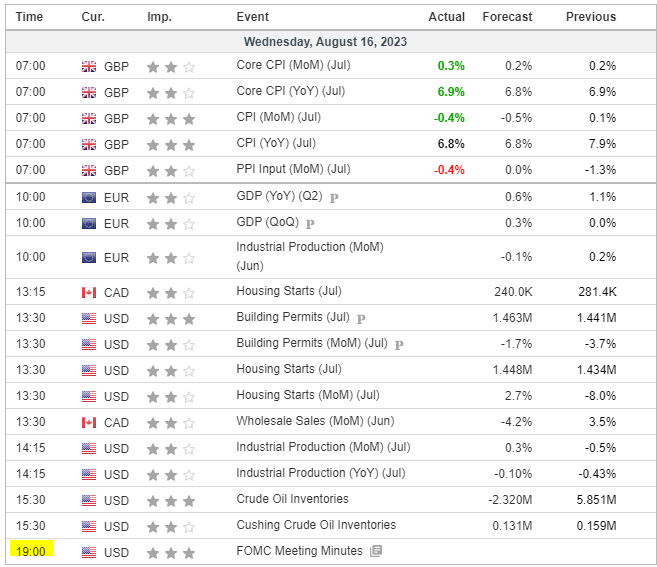Screen dimensions: 657x567
Task: Click the Time column header
Action: coord(30,17)
